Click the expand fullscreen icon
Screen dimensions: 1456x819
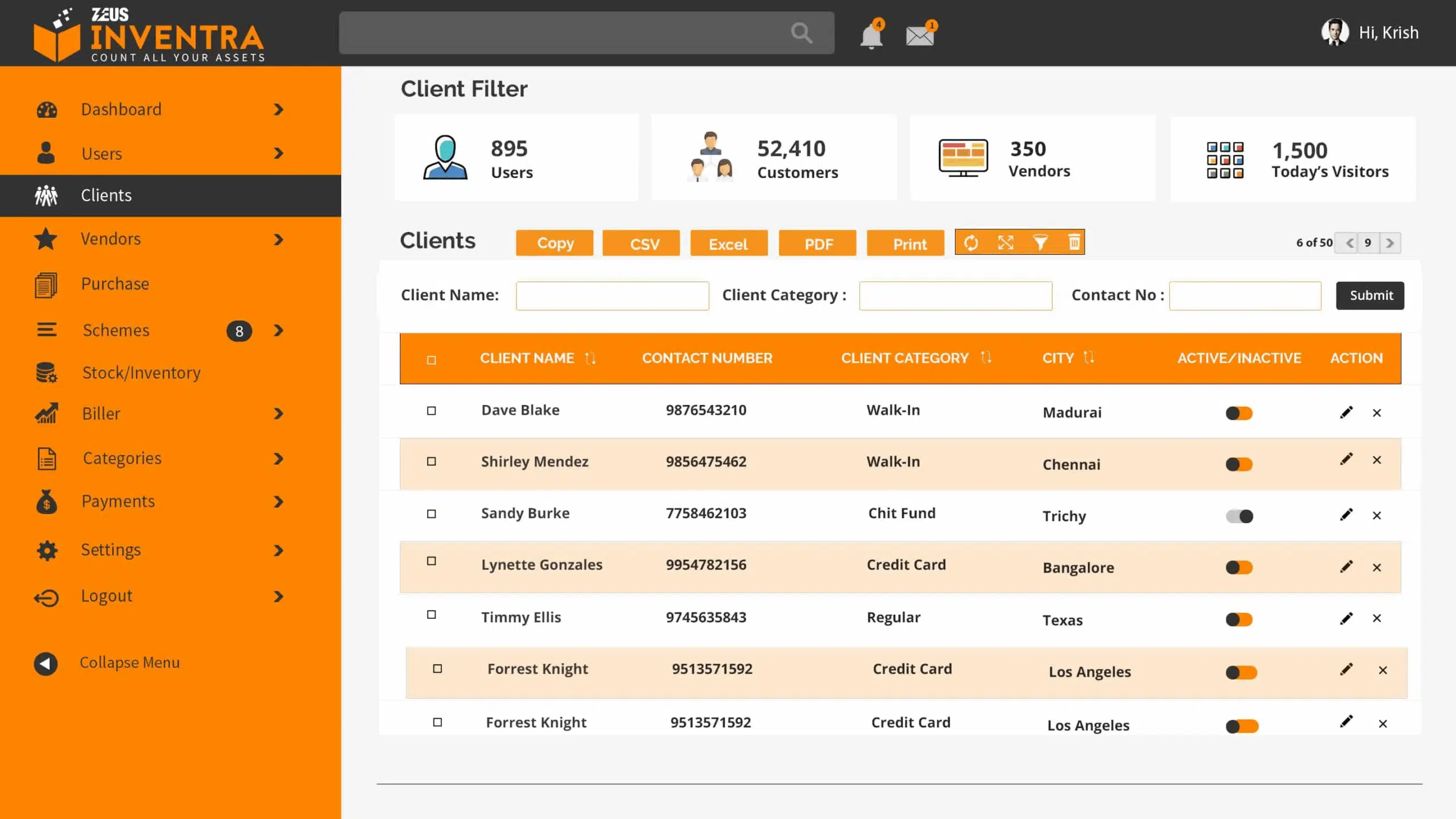[x=1006, y=243]
